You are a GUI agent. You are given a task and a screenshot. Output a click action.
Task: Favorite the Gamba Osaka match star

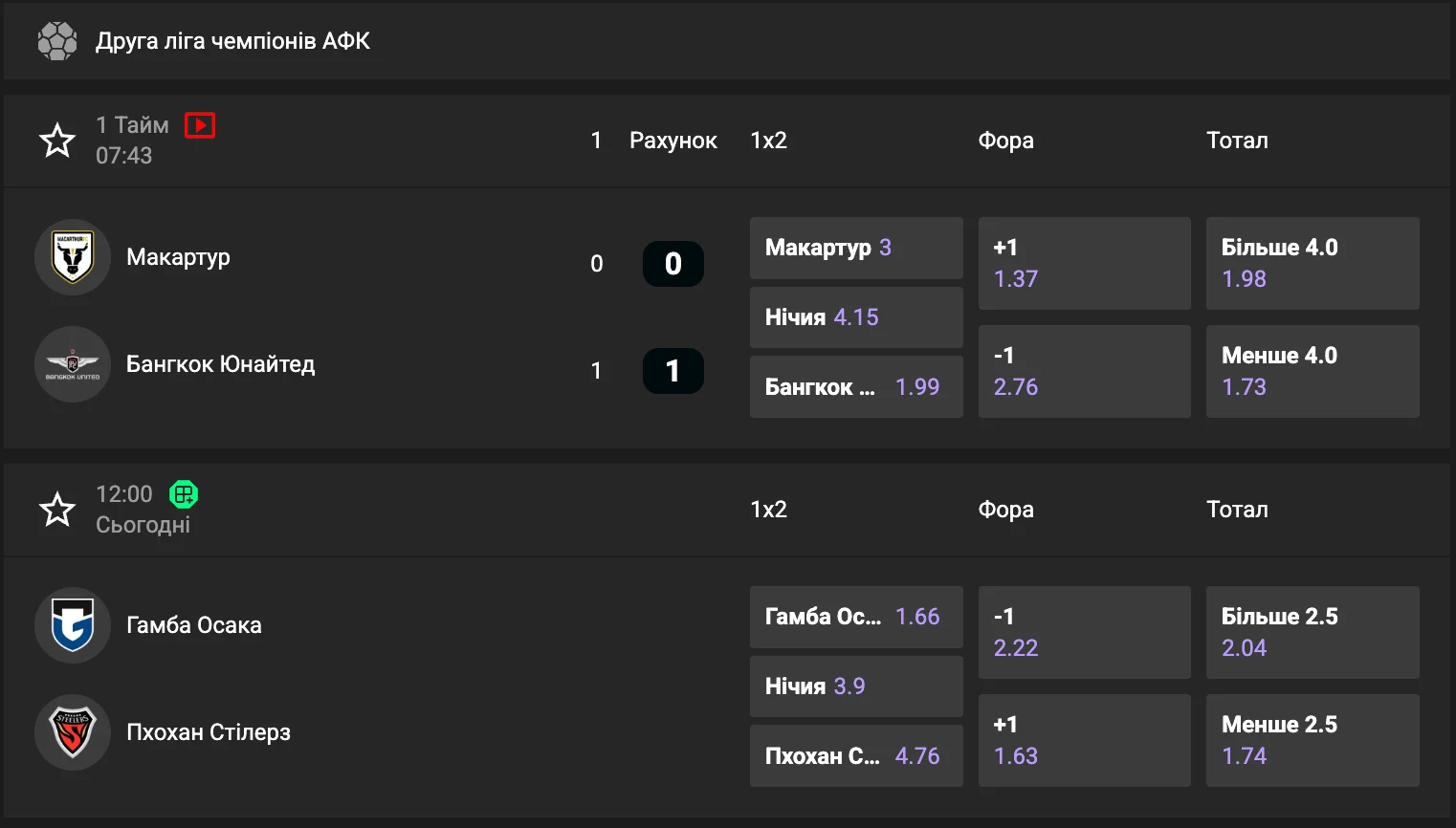[57, 510]
